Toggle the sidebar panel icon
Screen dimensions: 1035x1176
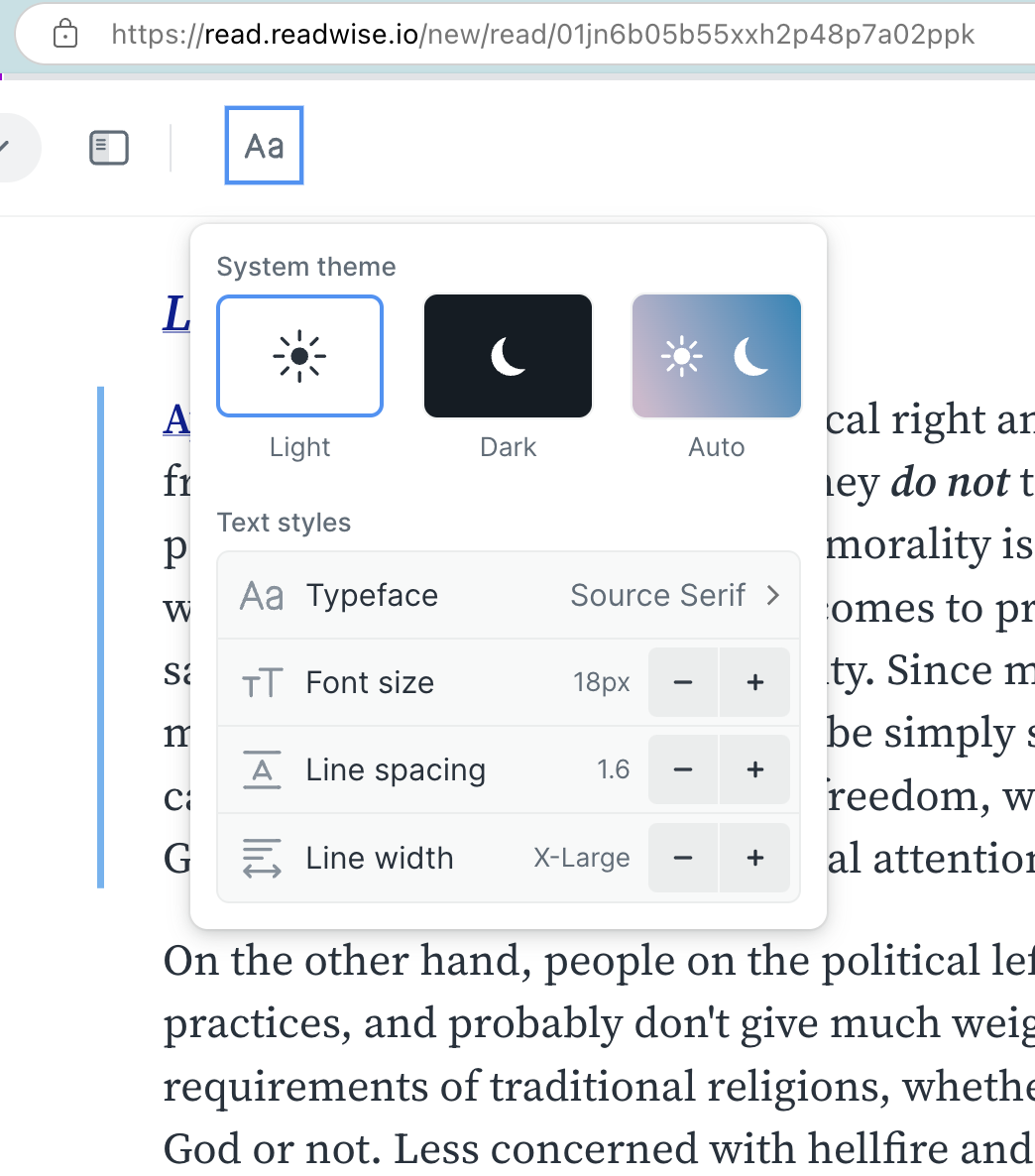coord(109,148)
